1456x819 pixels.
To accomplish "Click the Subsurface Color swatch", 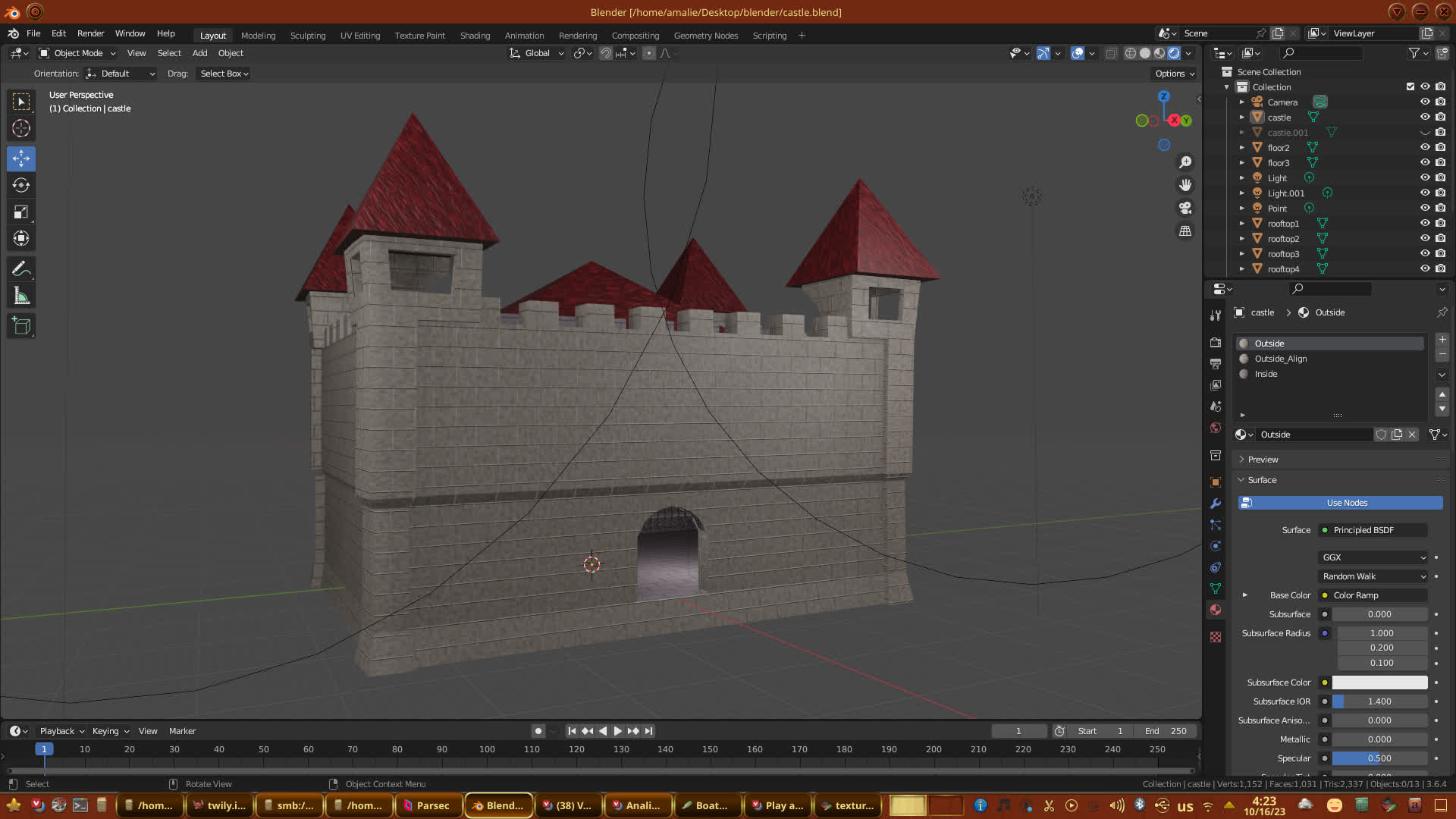I will click(1379, 682).
